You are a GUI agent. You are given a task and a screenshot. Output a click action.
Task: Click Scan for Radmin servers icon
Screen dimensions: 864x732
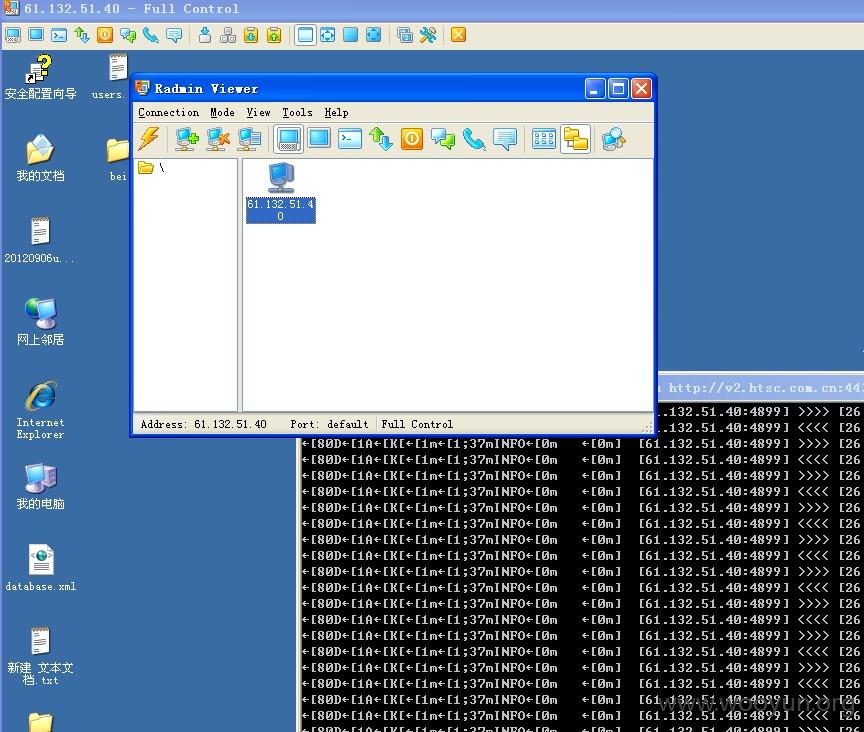pyautogui.click(x=613, y=139)
